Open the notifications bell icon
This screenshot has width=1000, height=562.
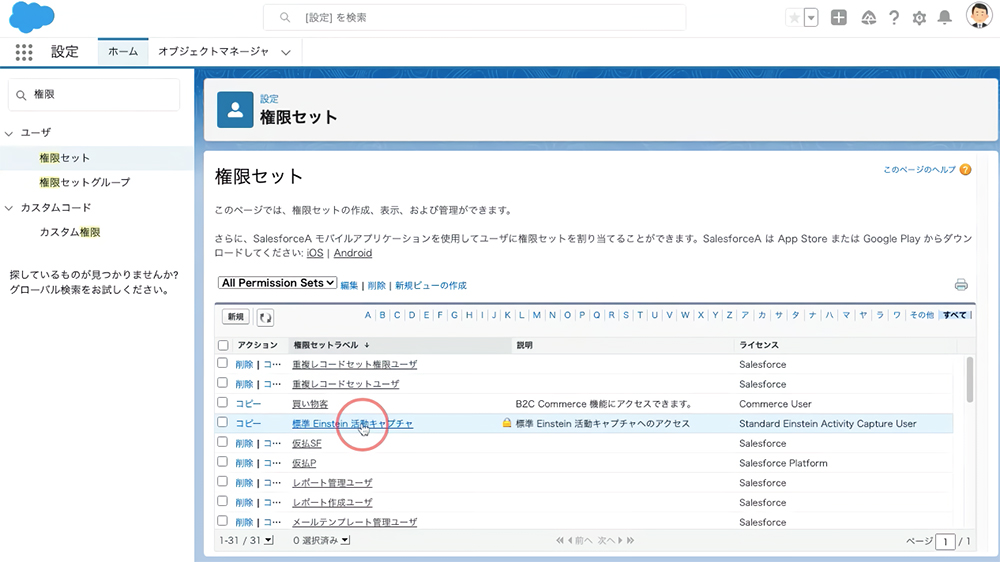pyautogui.click(x=945, y=18)
